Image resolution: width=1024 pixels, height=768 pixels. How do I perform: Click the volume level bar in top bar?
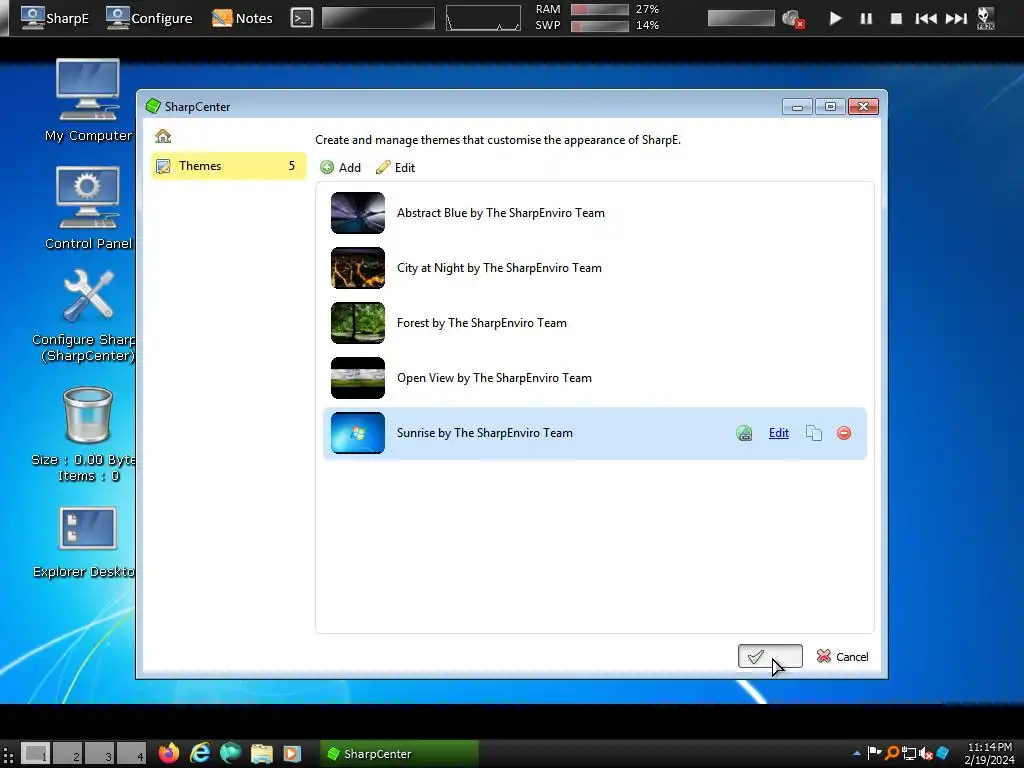741,18
